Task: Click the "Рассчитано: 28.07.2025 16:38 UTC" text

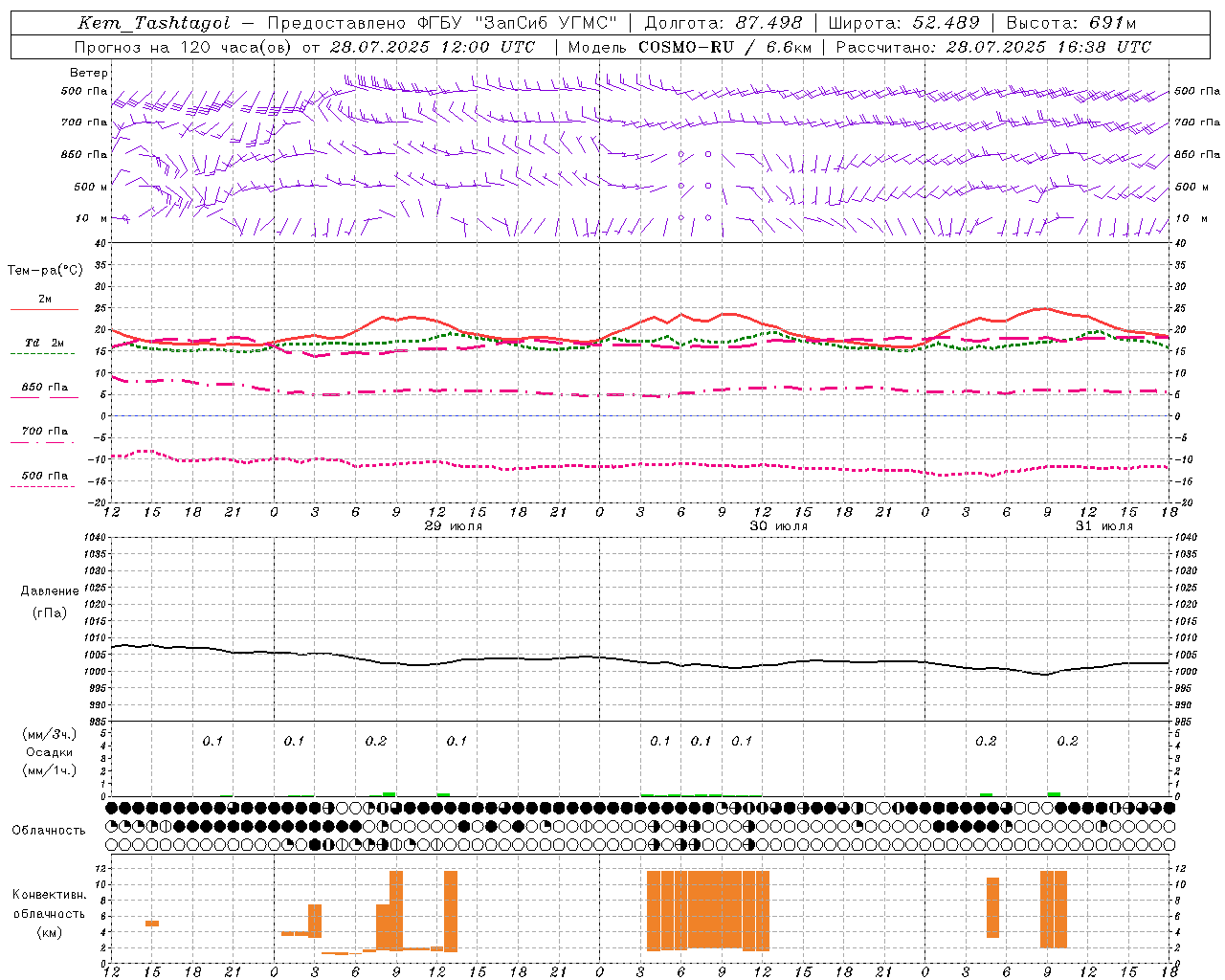Action: [993, 46]
